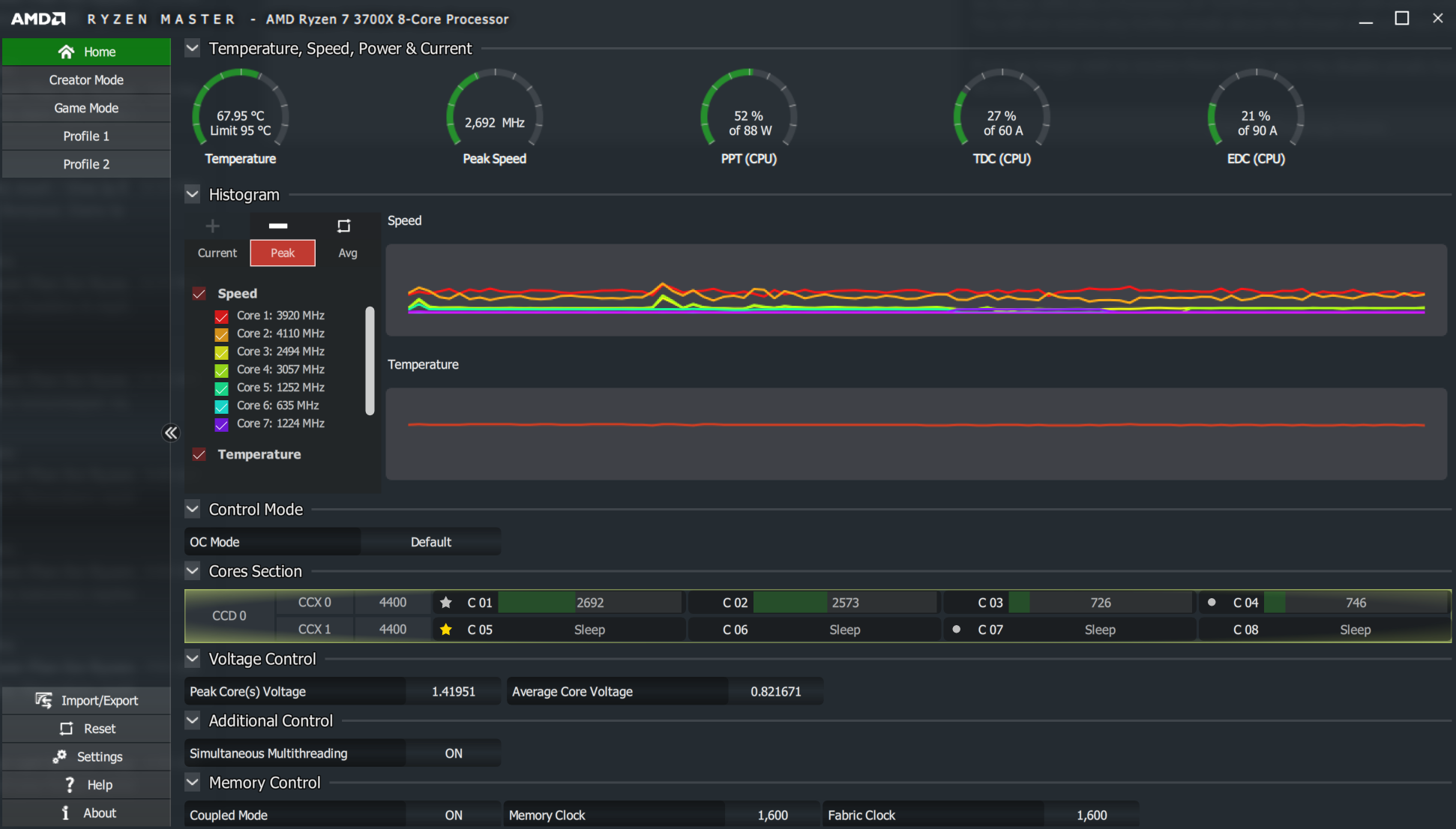Toggle the Core 1 3920 MHz checkbox
This screenshot has width=1456, height=829.
point(222,316)
